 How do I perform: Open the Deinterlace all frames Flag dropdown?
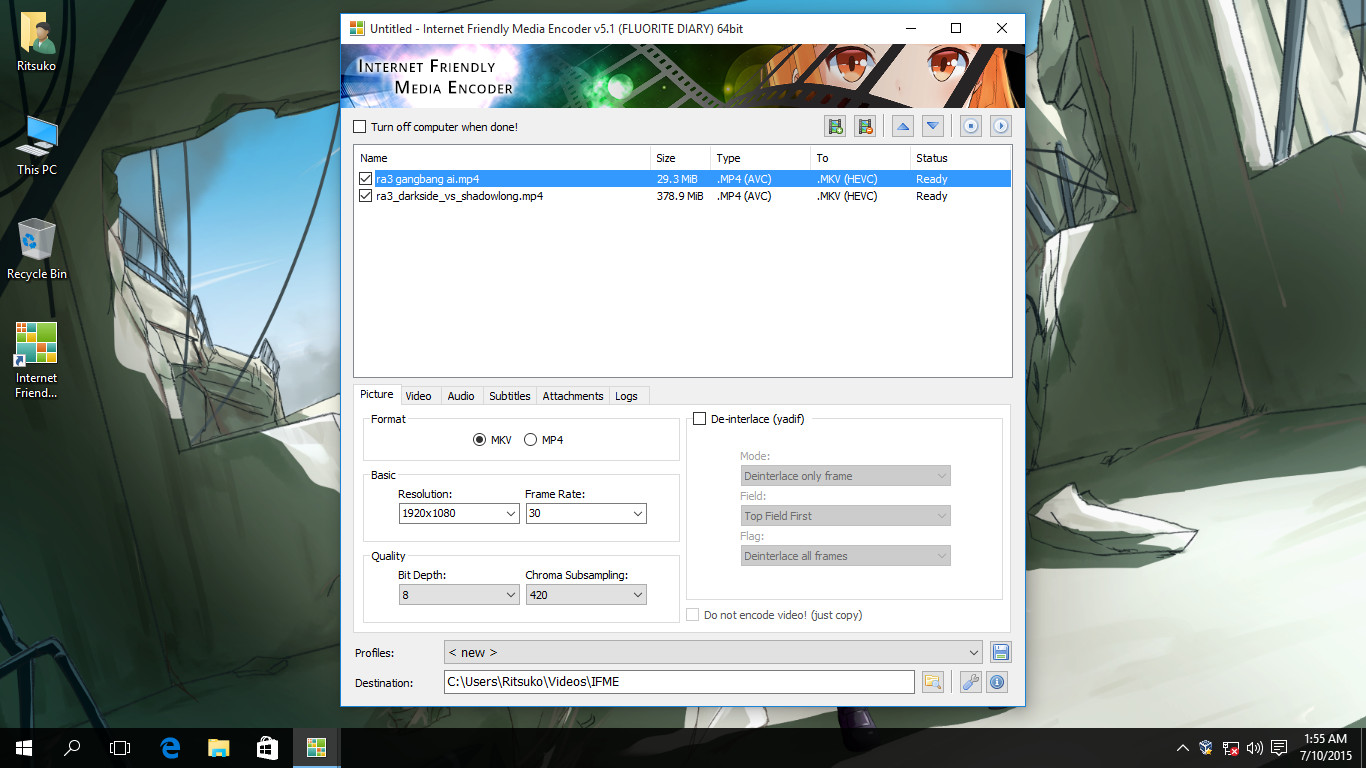point(846,556)
